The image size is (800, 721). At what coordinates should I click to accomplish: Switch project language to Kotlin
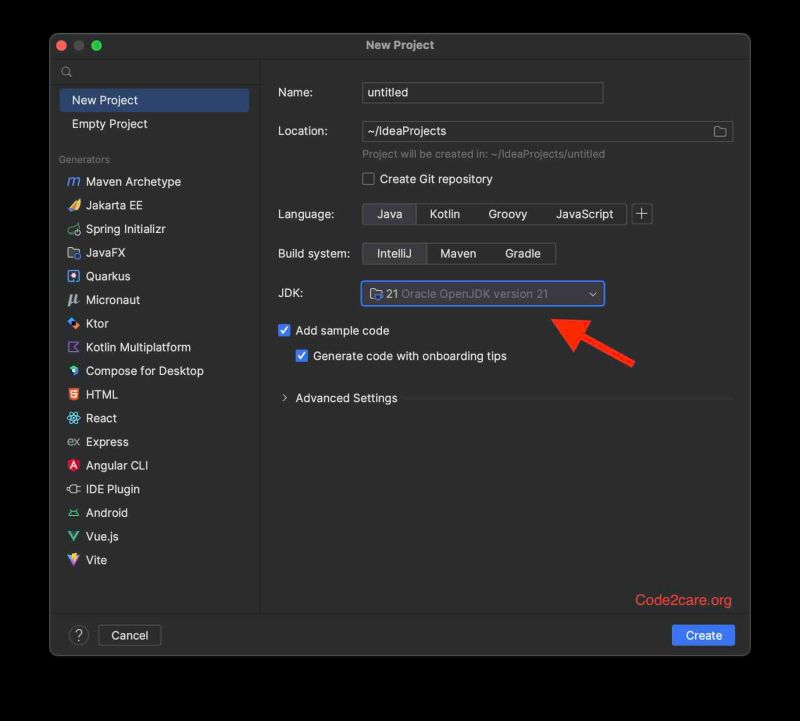[x=444, y=214]
